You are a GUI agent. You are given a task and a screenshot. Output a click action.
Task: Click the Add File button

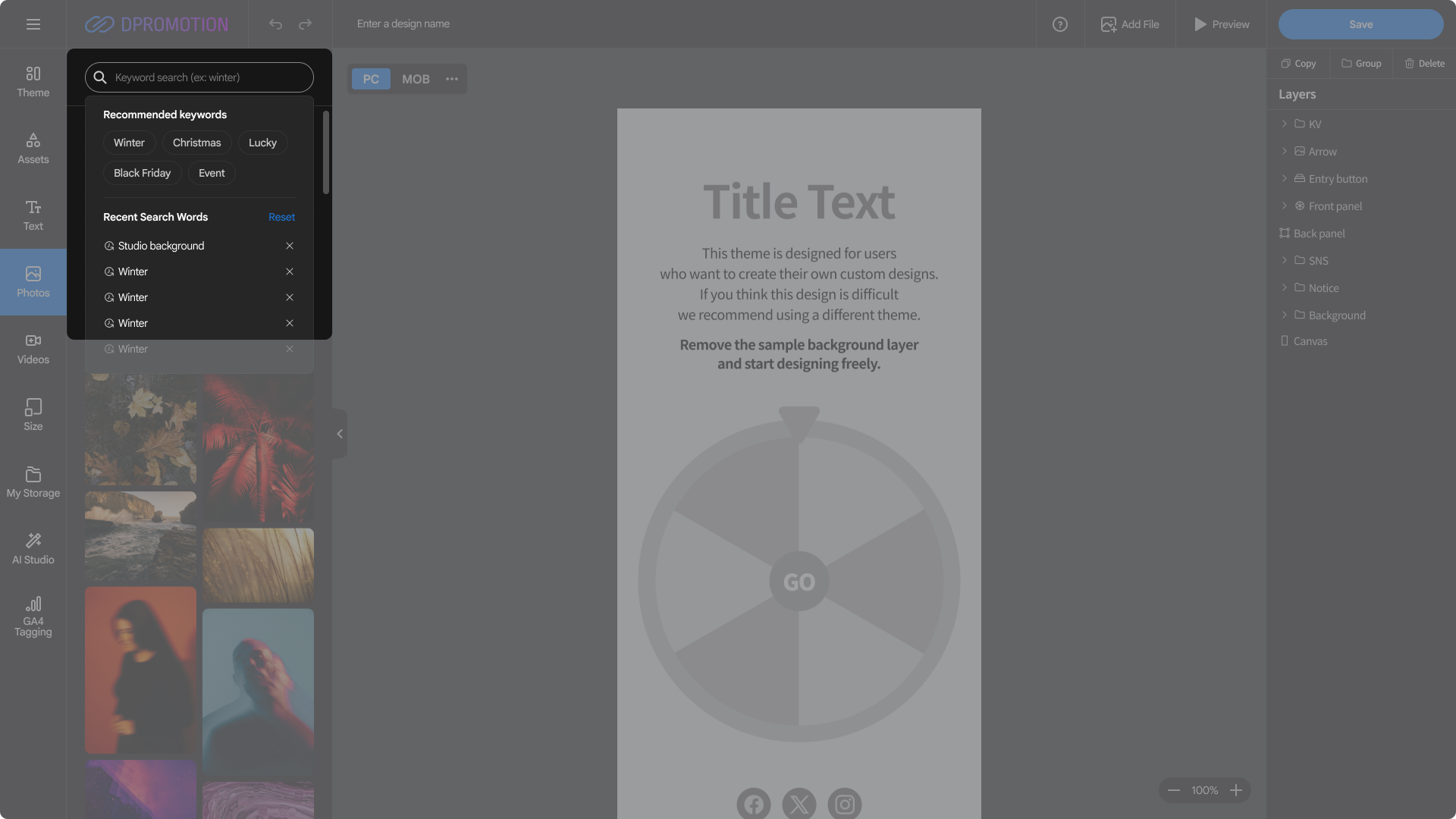pos(1130,24)
